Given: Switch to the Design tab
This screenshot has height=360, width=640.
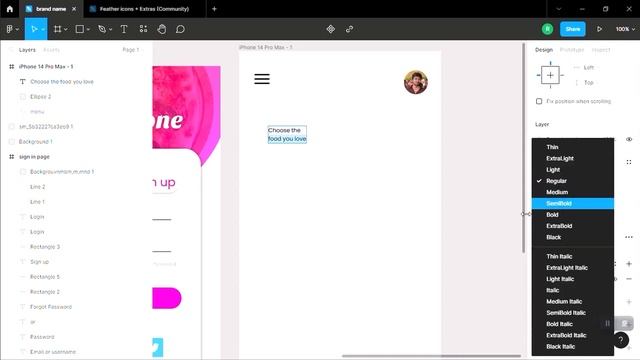Looking at the screenshot, I should click(x=544, y=50).
